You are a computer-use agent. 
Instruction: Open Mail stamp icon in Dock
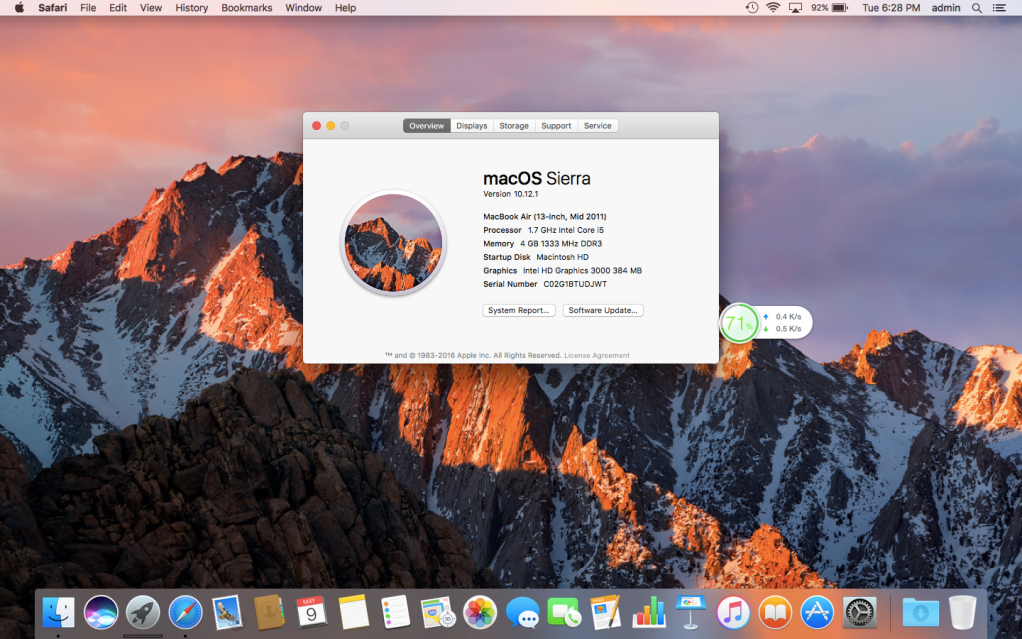(227, 613)
